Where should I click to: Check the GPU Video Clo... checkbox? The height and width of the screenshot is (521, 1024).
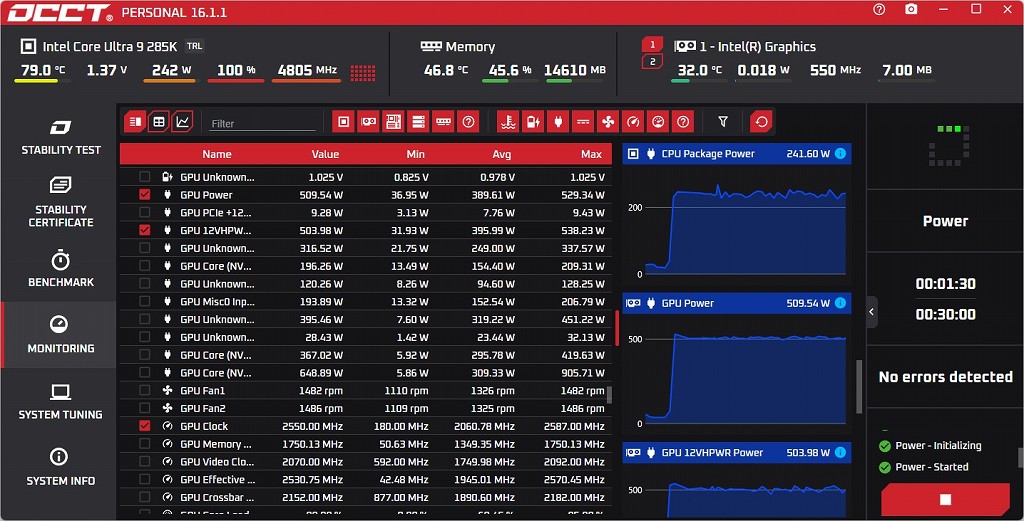coord(144,462)
